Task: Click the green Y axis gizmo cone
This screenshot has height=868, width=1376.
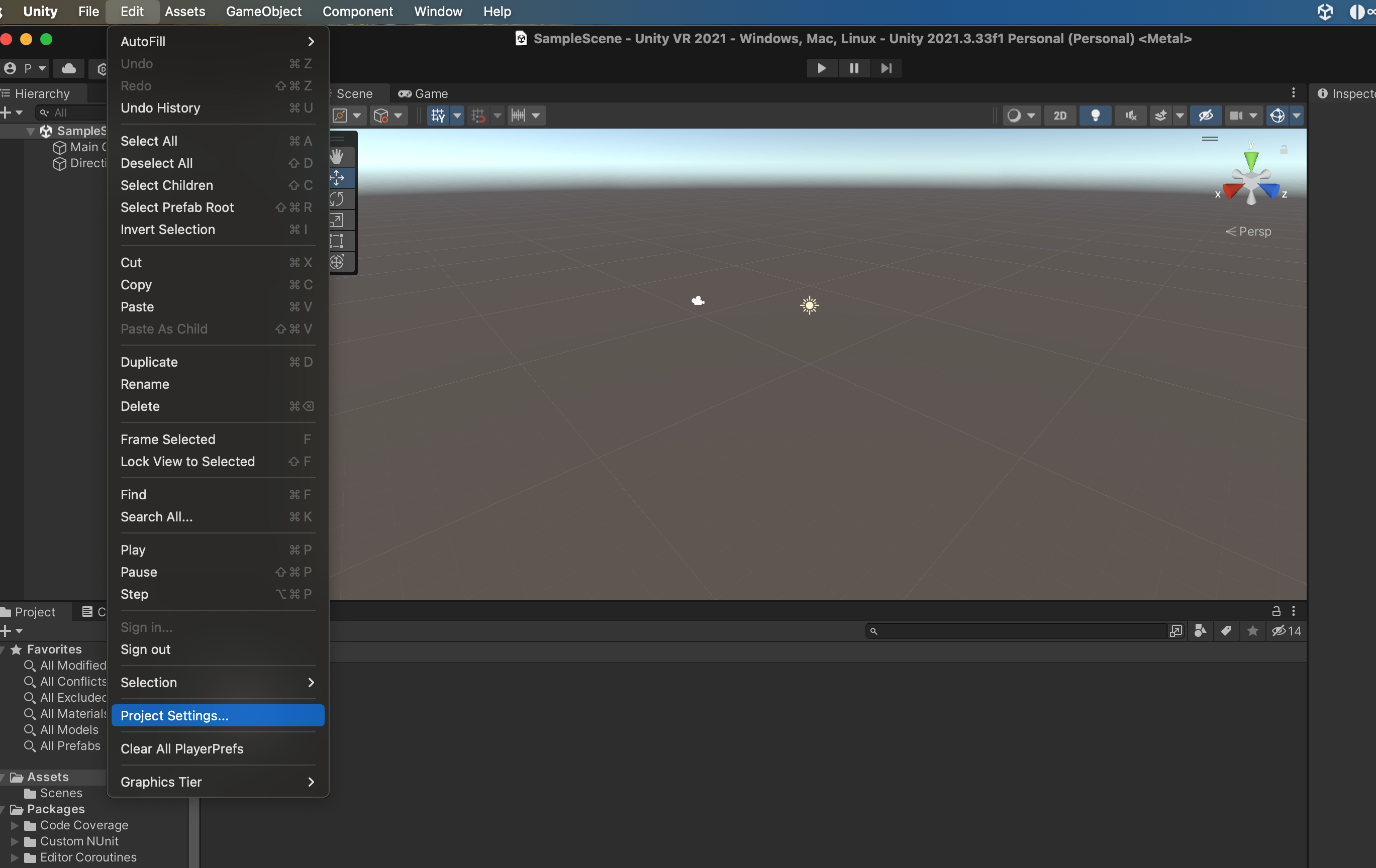Action: pos(1251,160)
